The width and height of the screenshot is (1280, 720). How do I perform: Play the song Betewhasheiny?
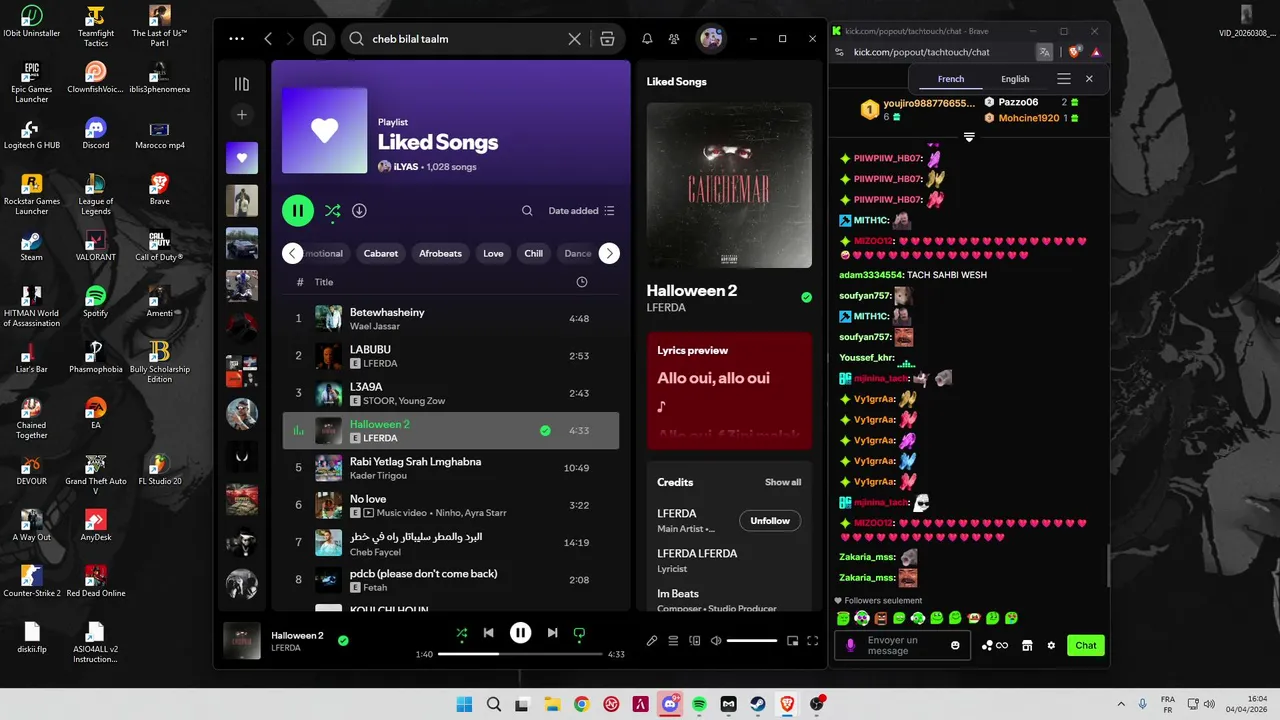pos(450,319)
